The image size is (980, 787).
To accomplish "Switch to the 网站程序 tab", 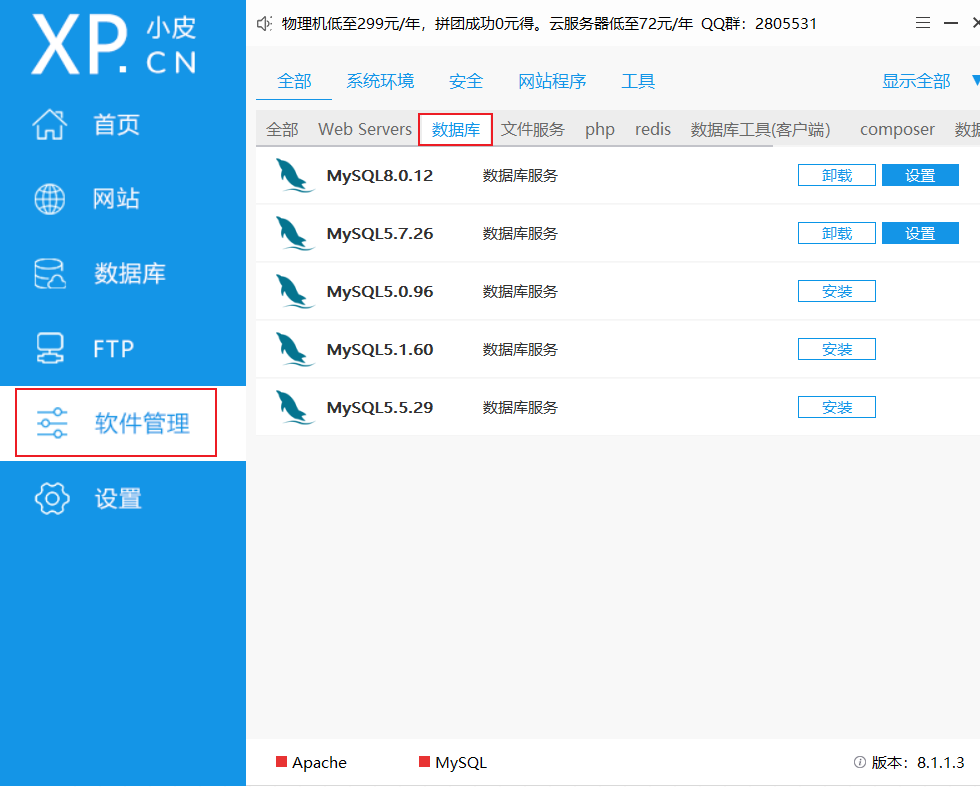I will coord(552,81).
